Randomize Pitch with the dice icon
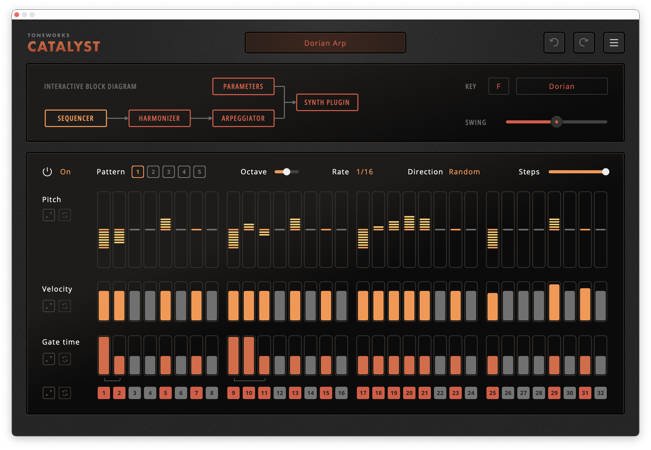The width and height of the screenshot is (651, 450). [48, 215]
